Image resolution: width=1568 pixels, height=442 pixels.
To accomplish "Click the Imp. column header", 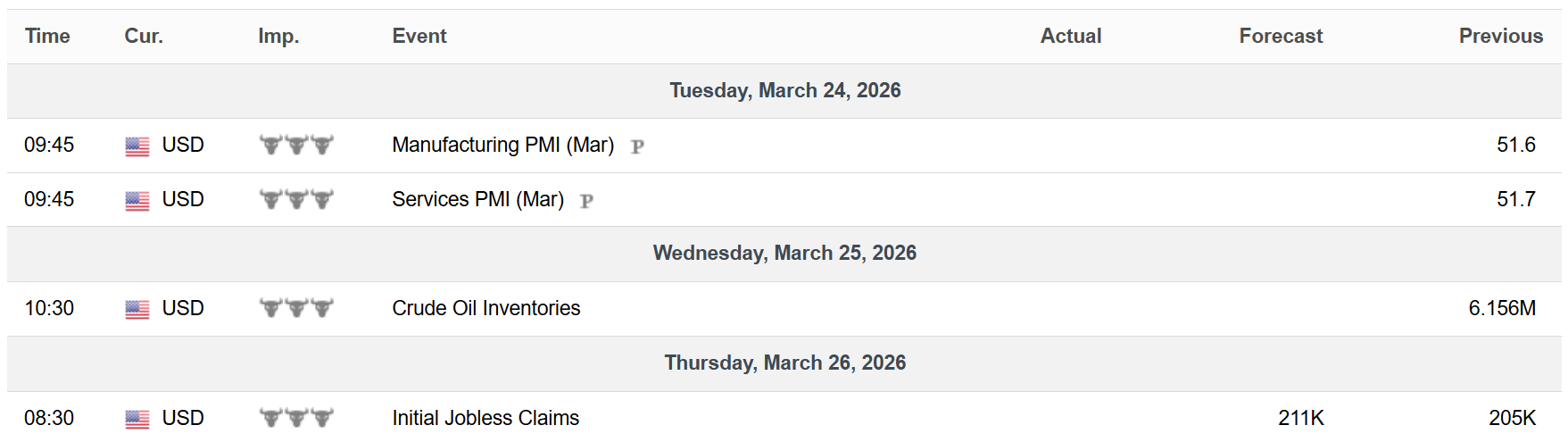I will pyautogui.click(x=278, y=36).
